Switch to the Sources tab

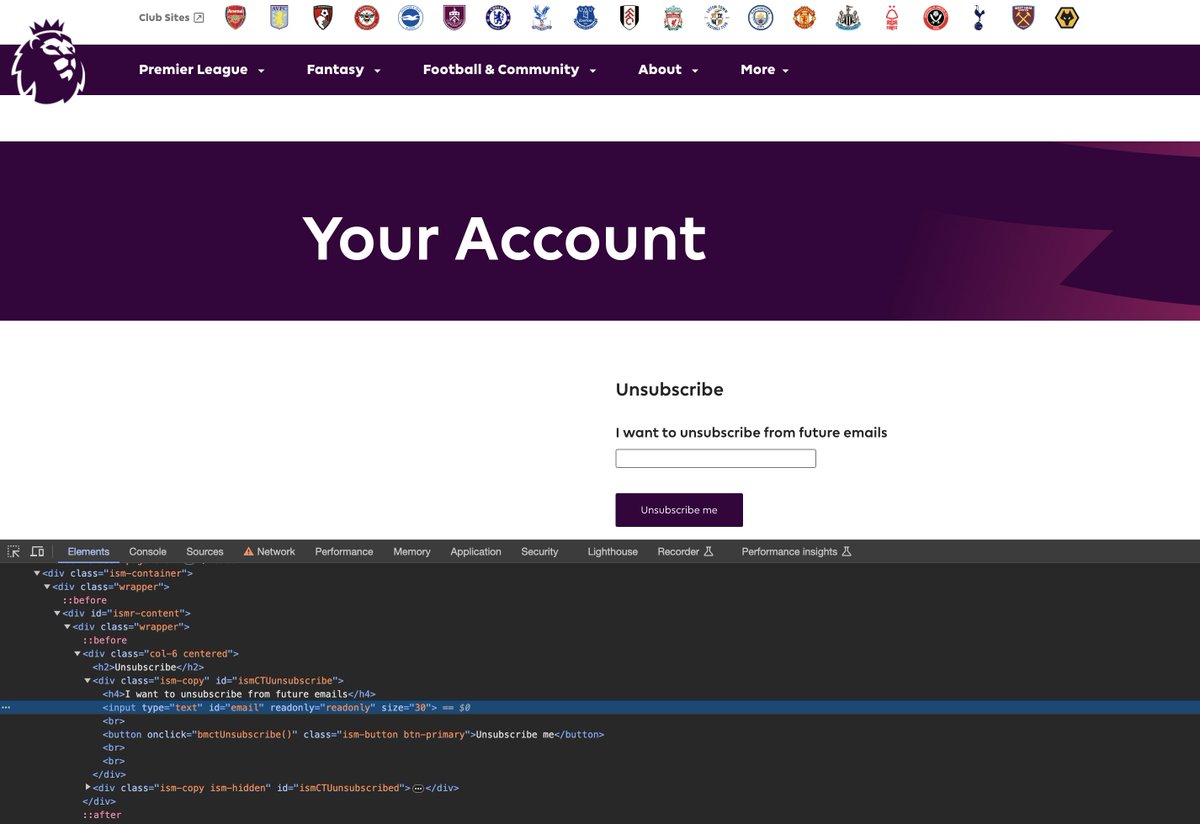pos(205,551)
